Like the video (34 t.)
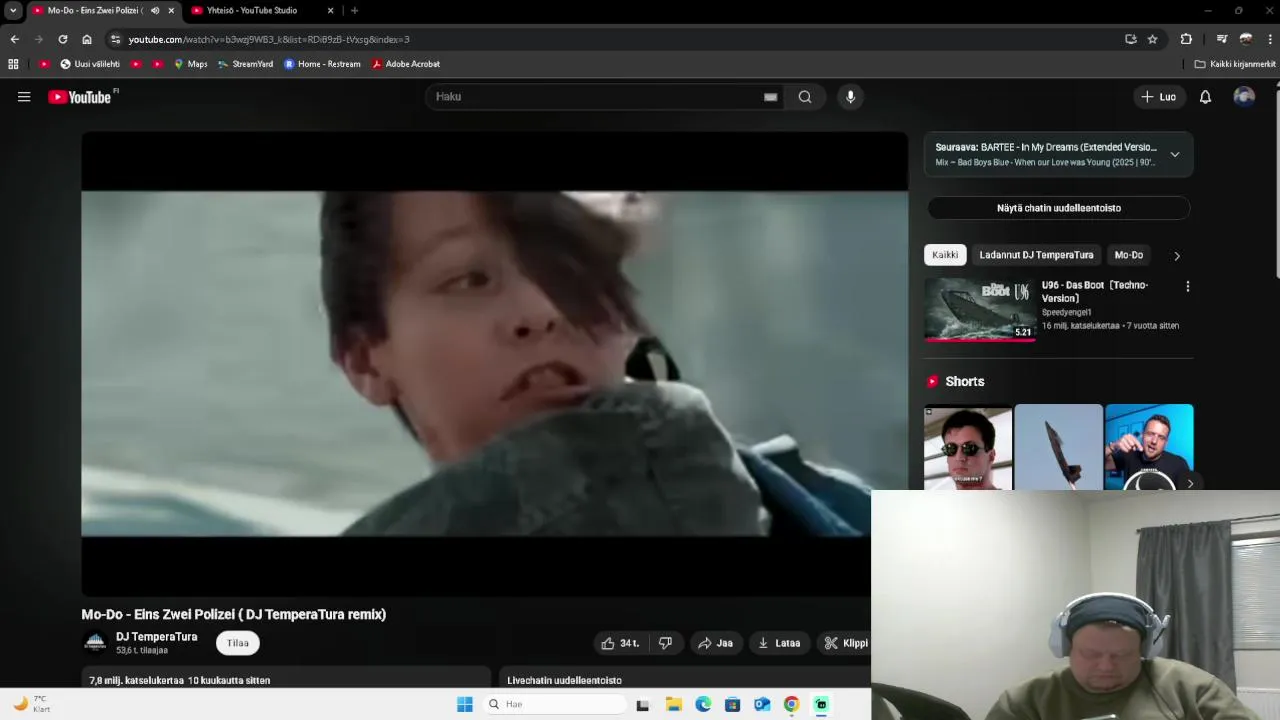The image size is (1280, 720). pyautogui.click(x=620, y=643)
